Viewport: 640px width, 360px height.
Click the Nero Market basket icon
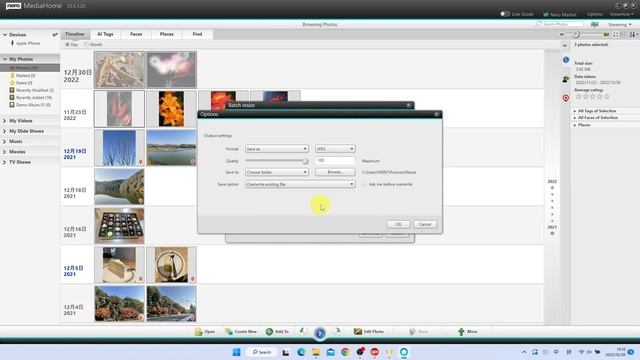click(546, 14)
